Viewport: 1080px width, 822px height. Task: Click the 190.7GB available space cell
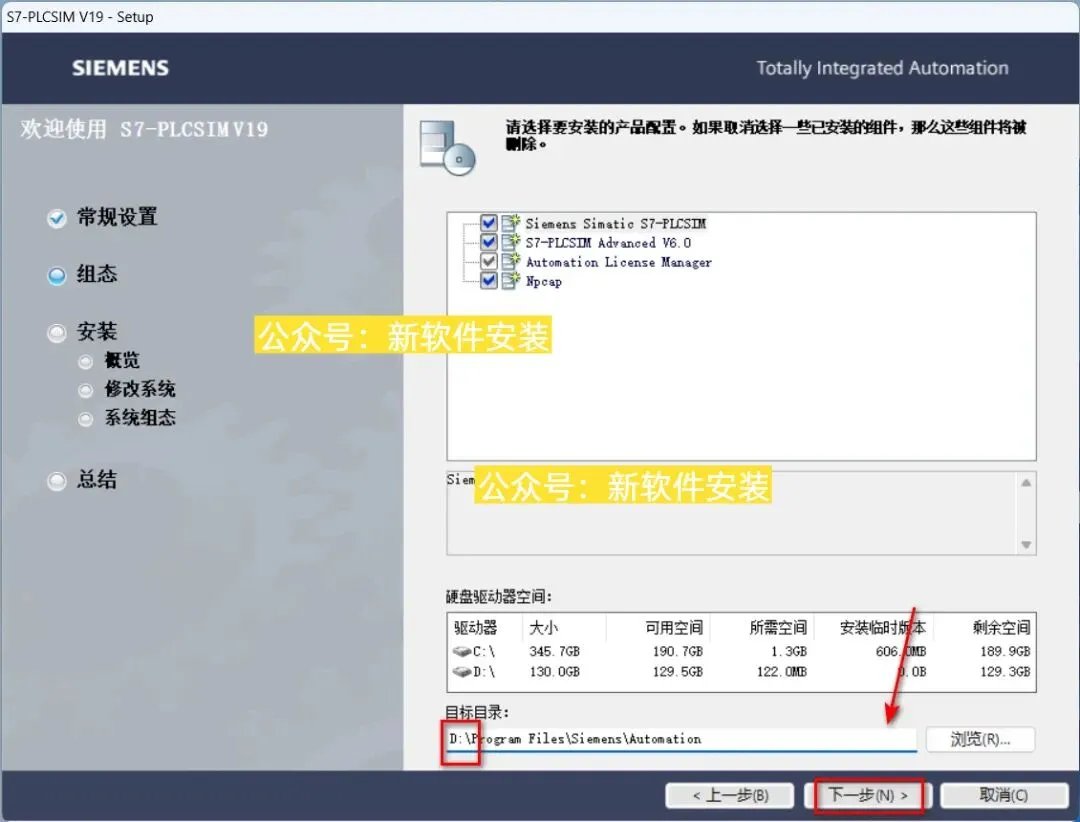(678, 651)
